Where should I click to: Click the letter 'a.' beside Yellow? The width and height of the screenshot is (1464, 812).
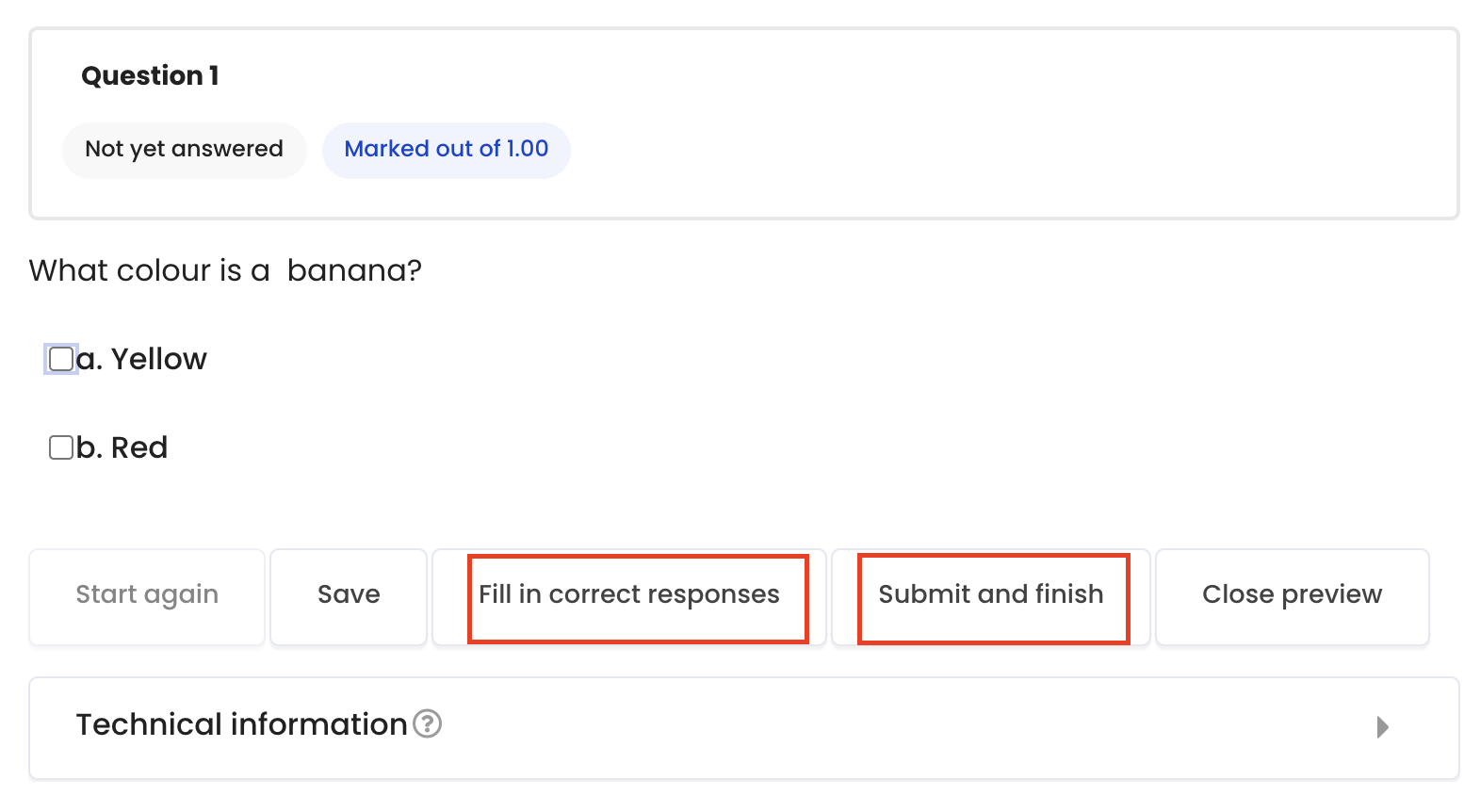(x=89, y=359)
